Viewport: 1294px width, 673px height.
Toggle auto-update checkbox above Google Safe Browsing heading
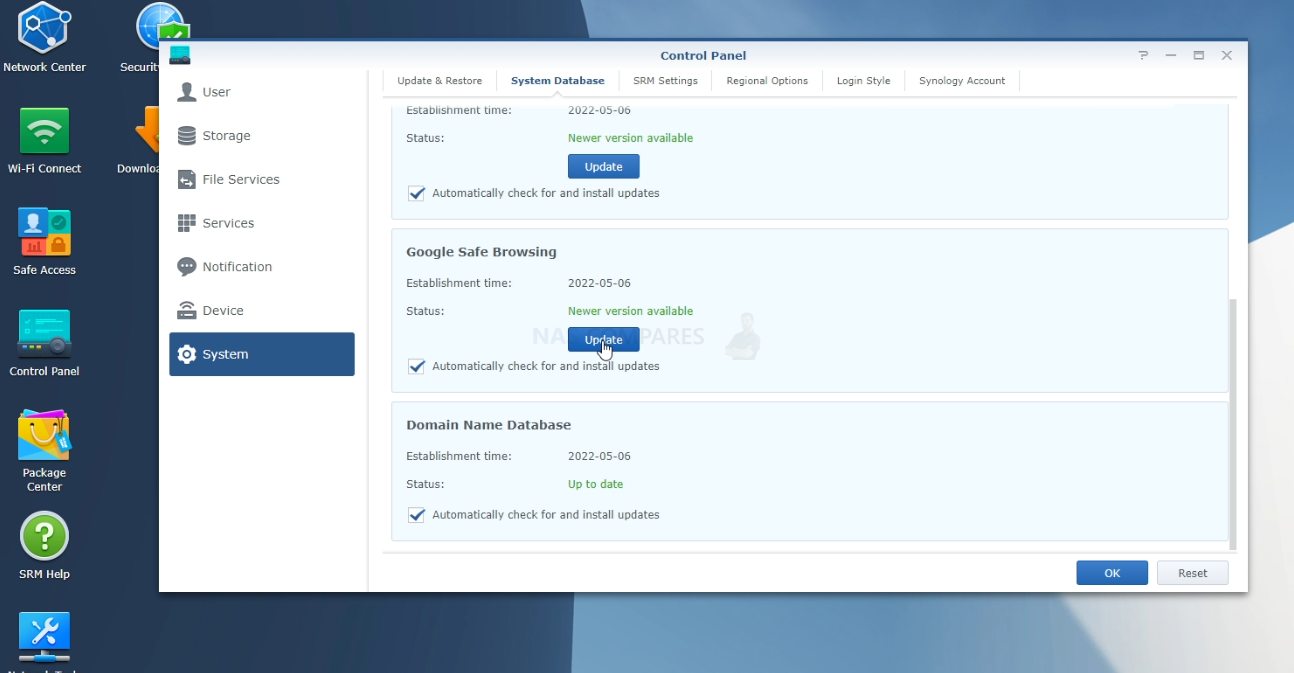[417, 193]
